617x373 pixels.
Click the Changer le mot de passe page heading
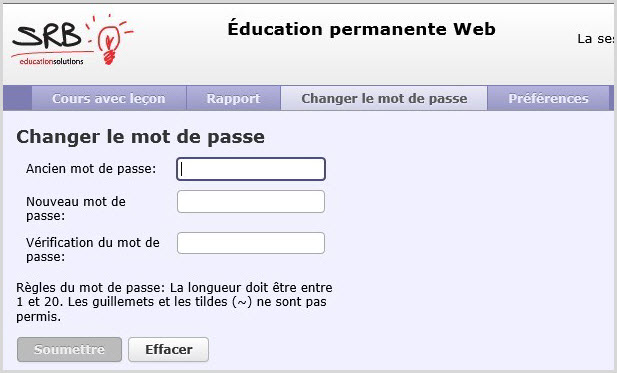coord(140,137)
